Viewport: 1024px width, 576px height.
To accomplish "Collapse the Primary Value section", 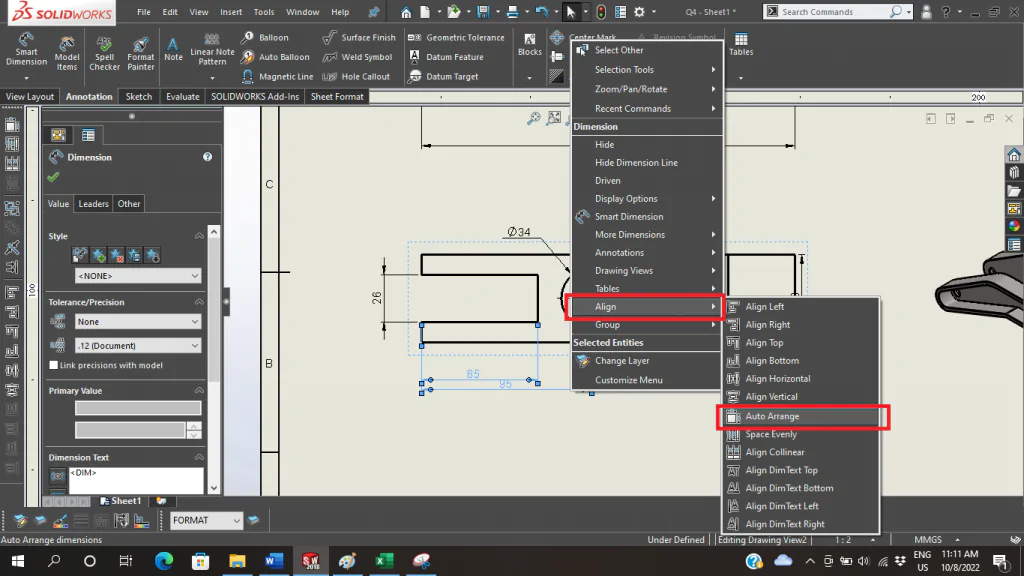I will [x=199, y=391].
